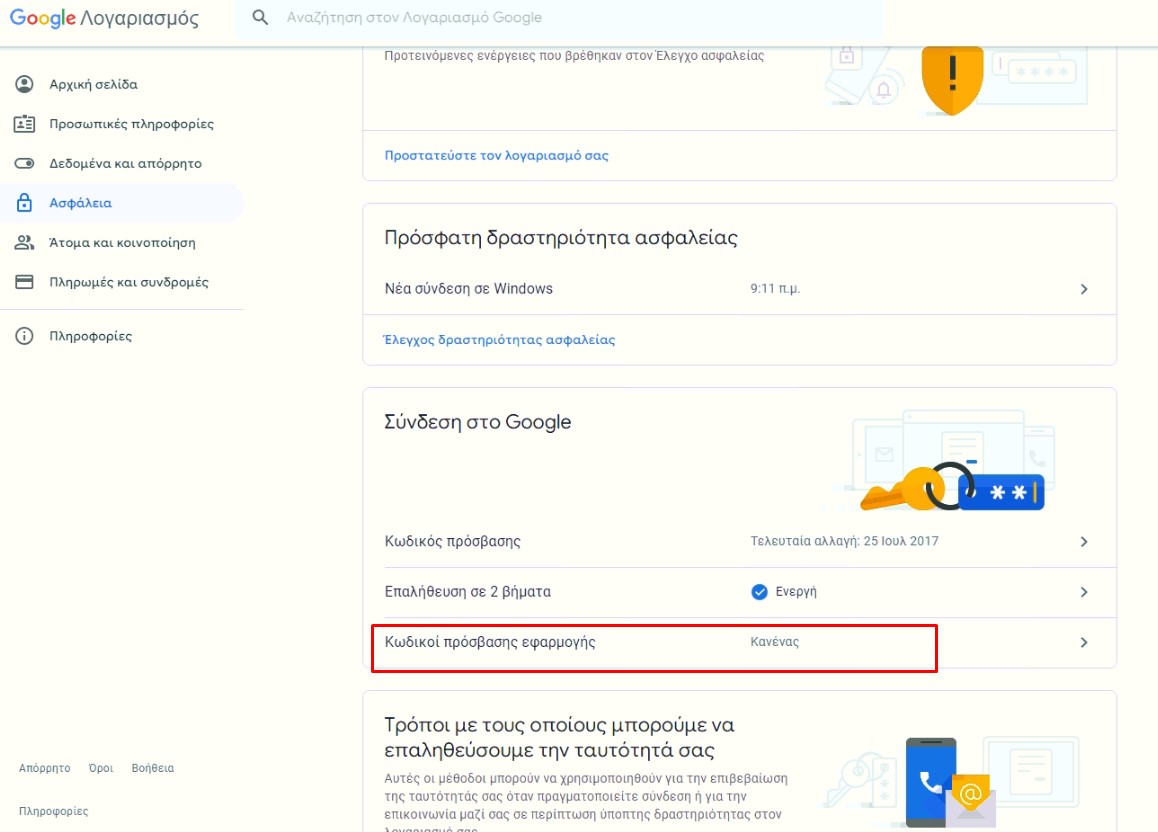Open the Βοήθεια footer link
This screenshot has width=1158, height=832.
coord(153,768)
